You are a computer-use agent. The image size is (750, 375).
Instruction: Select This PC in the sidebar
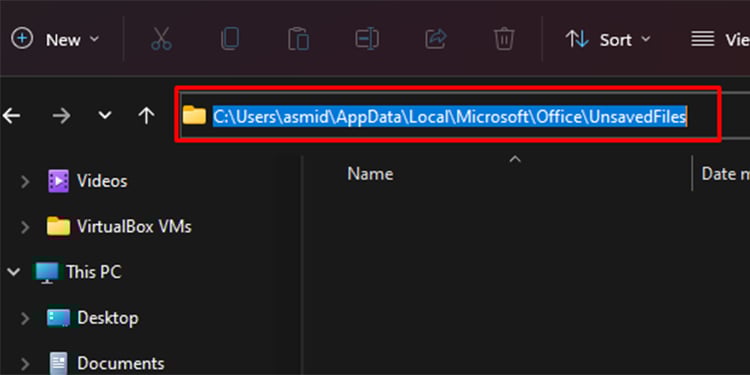tap(94, 272)
